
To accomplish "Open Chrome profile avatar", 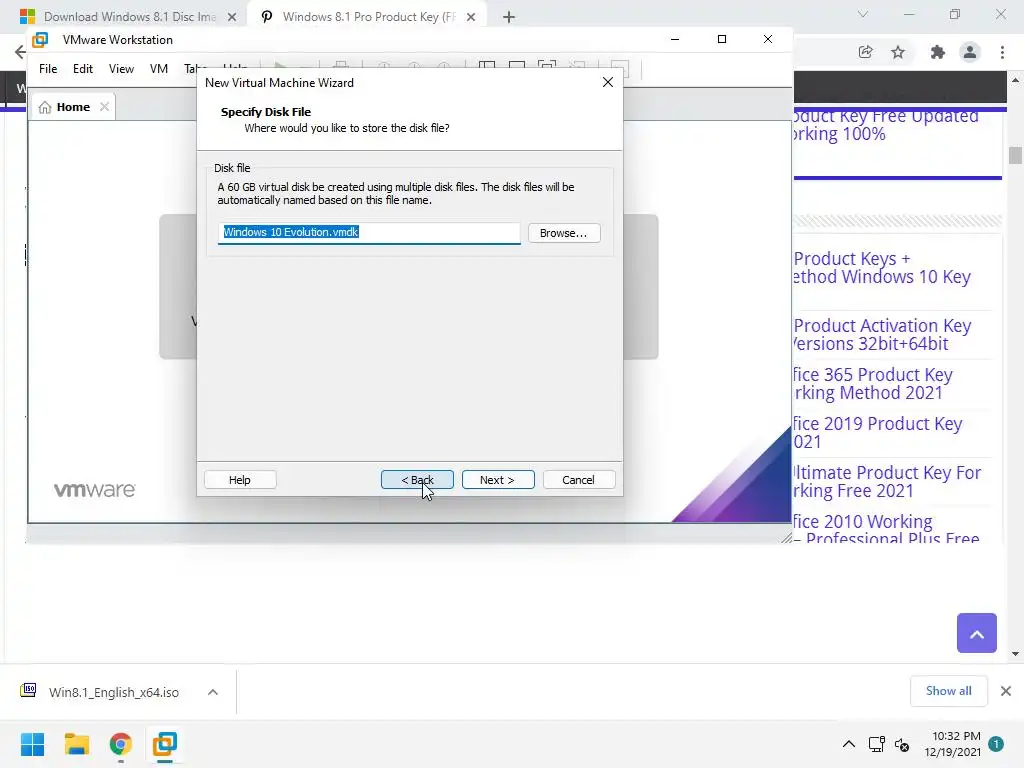I will [x=970, y=52].
